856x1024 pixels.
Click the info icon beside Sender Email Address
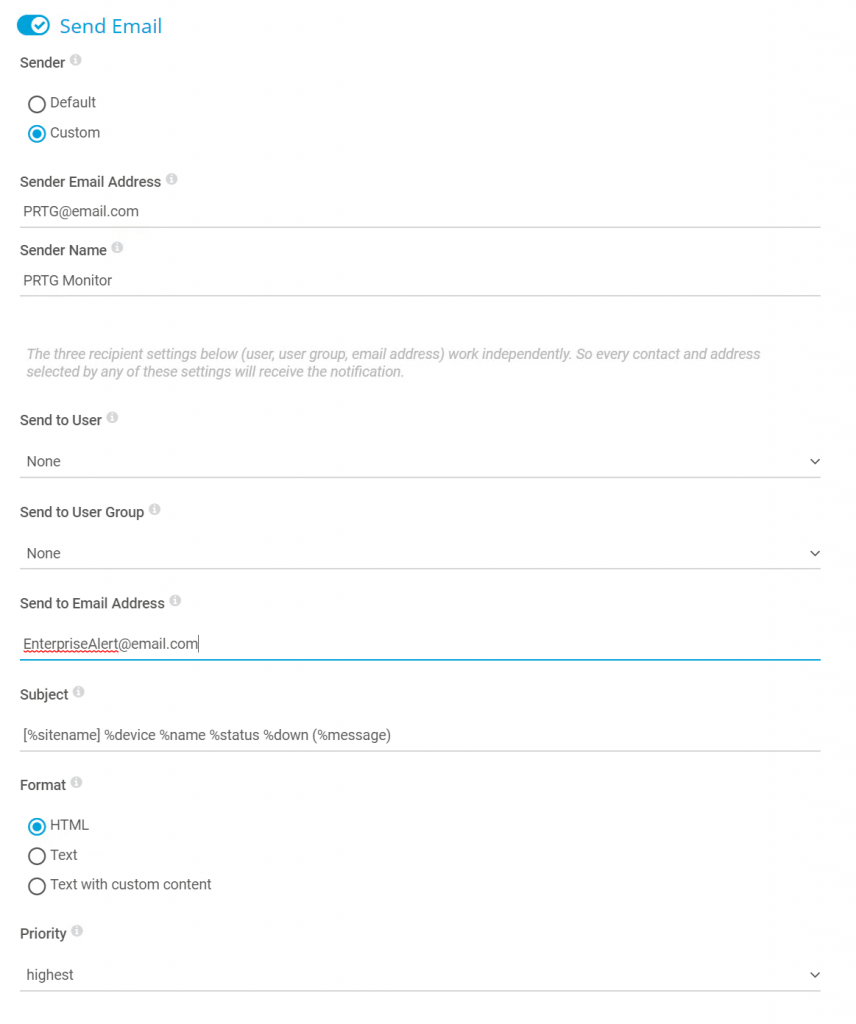click(x=172, y=180)
